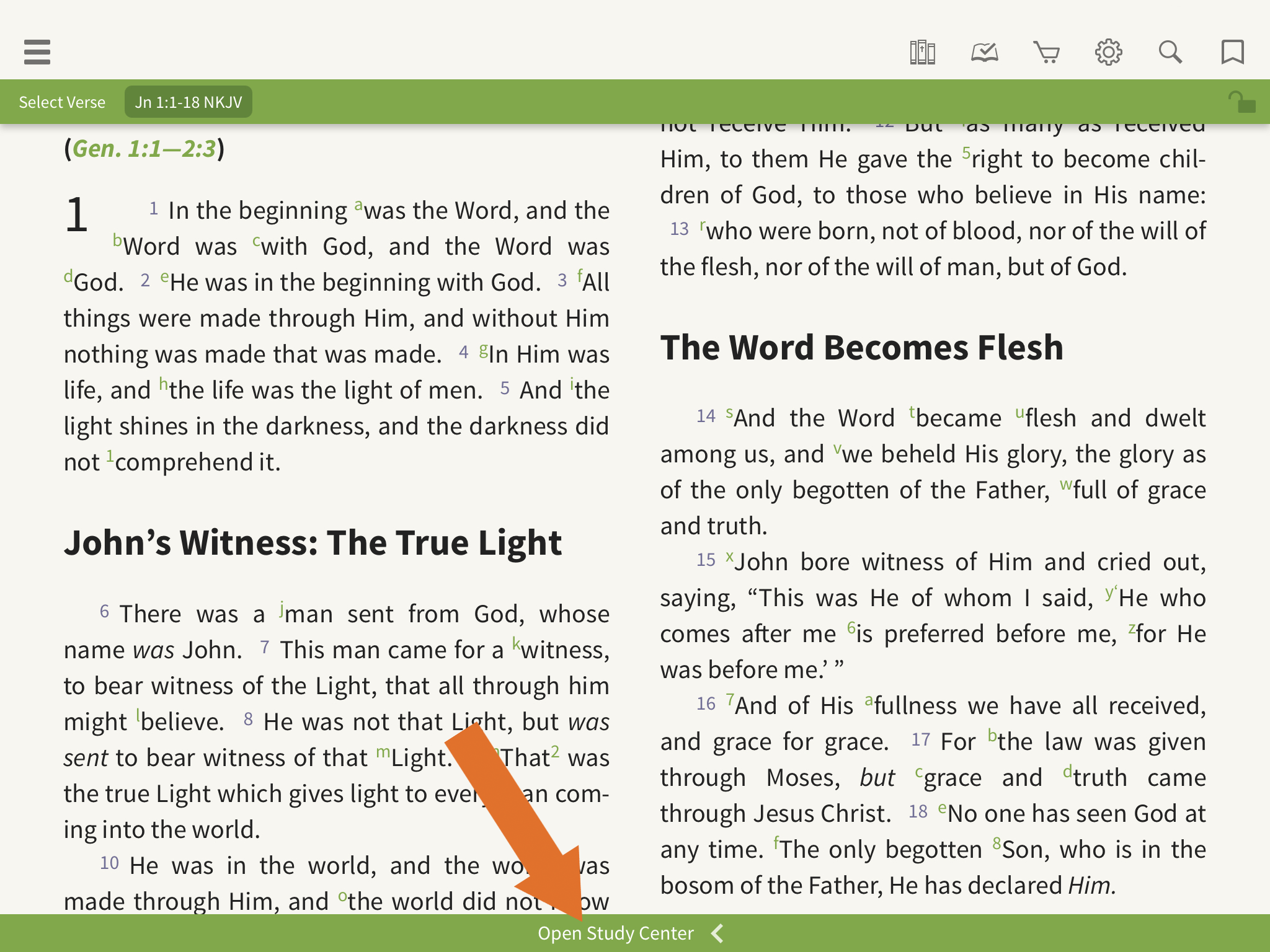Open cross-reference v before 'we beheld'
This screenshot has width=1270, height=952.
pos(837,448)
